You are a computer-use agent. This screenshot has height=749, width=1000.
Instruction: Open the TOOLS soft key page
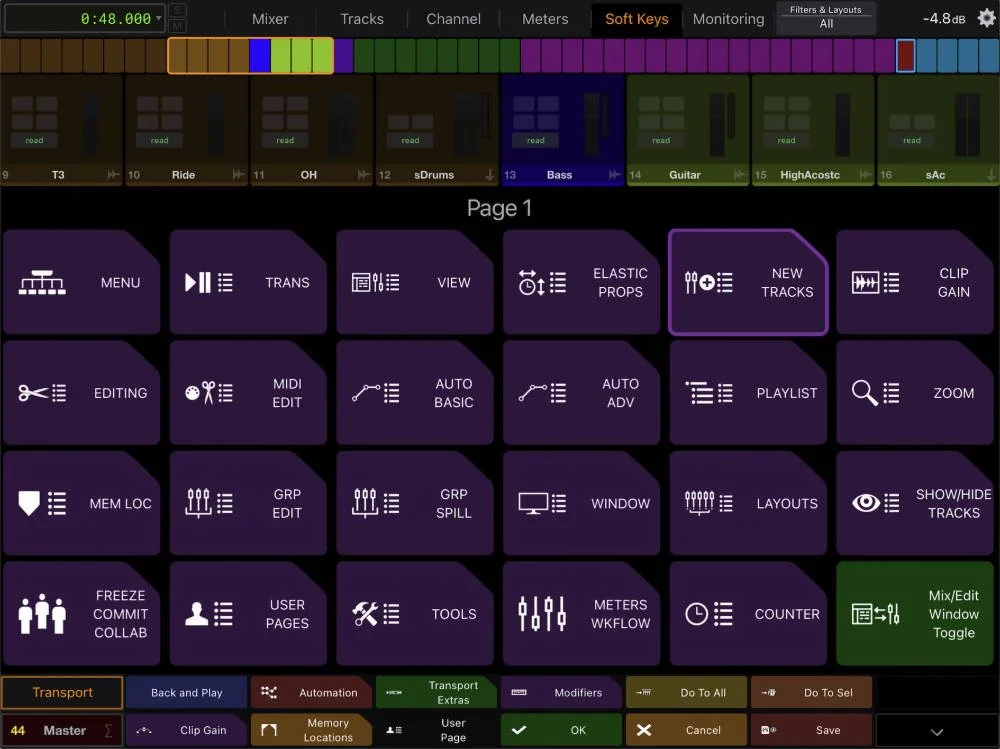click(416, 614)
